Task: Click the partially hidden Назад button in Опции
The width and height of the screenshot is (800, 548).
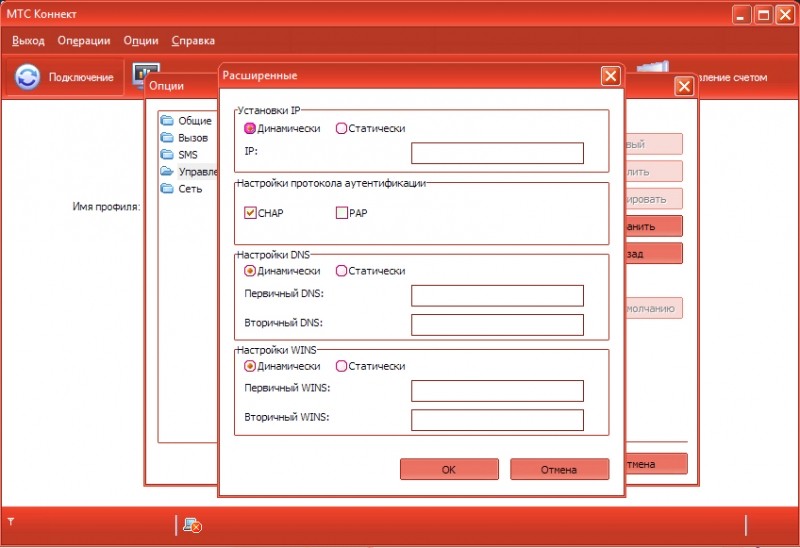Action: coord(654,254)
